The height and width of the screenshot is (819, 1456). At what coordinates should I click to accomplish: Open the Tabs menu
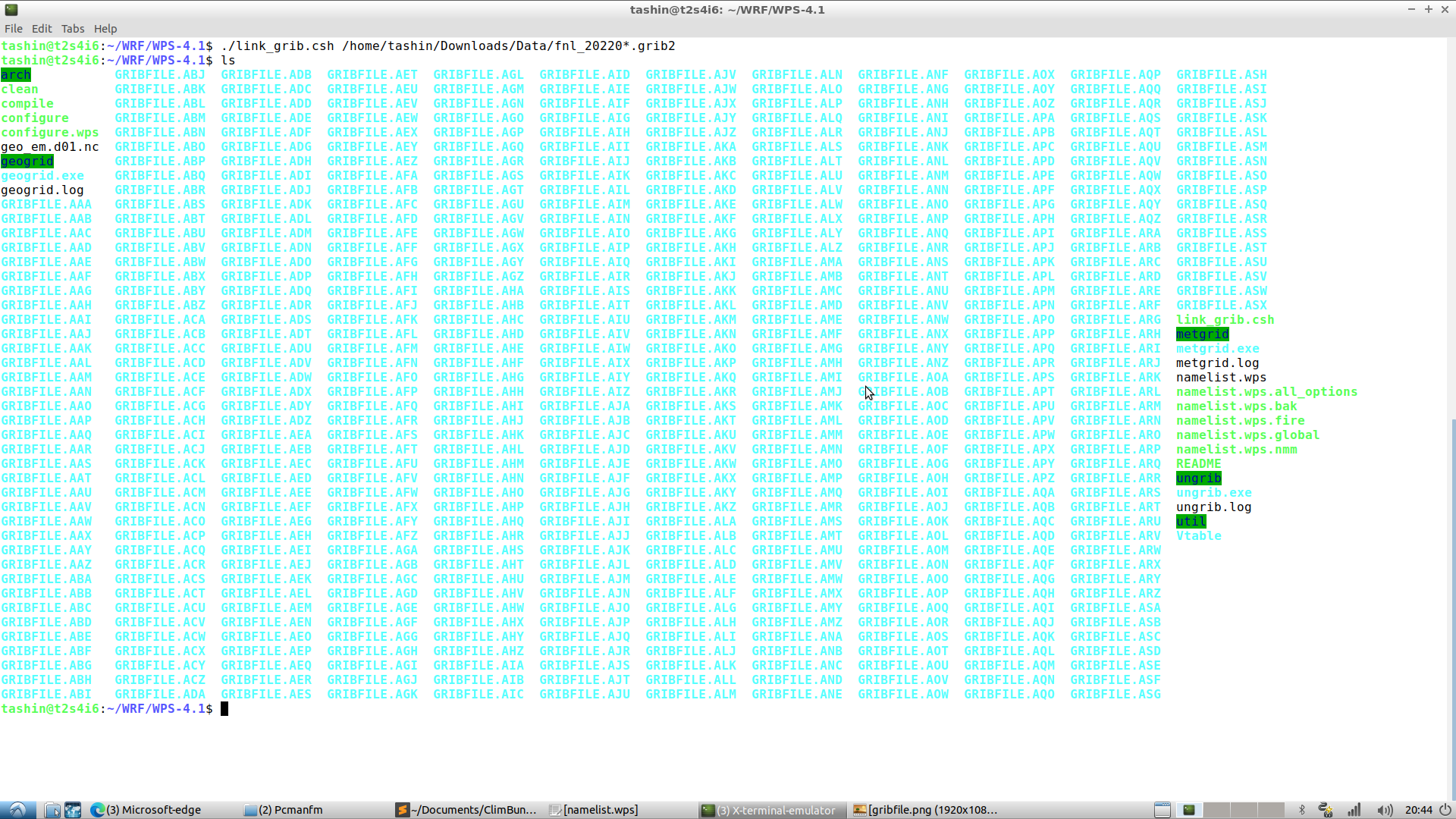click(73, 29)
